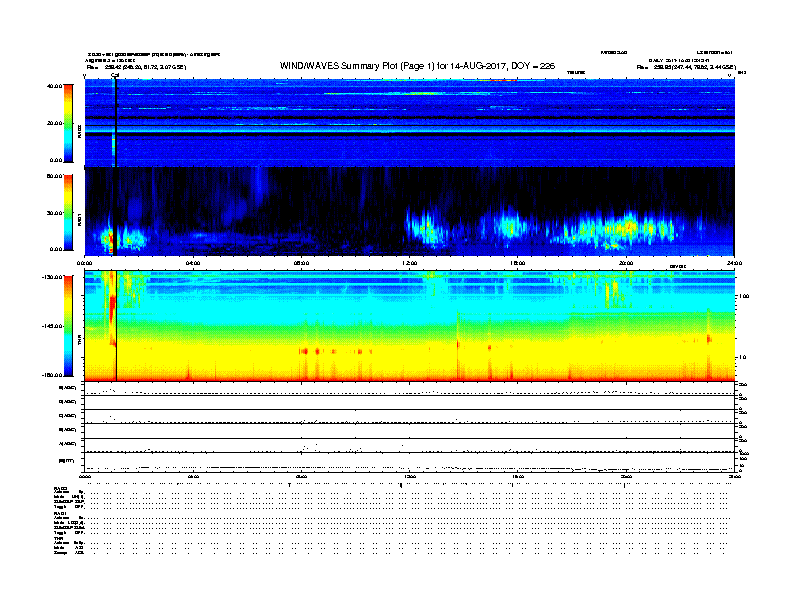Click the 100 frequency label right of TNR
Screen dimensions: 792x612
744,296
